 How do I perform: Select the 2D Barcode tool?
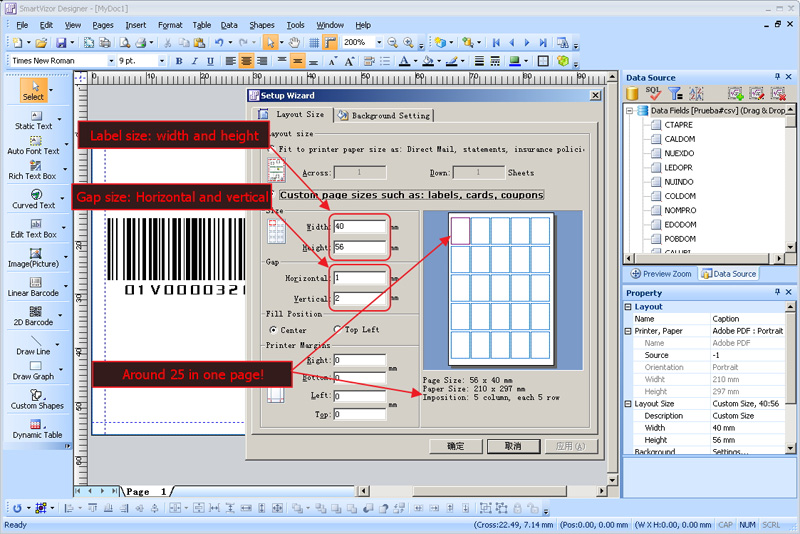coord(34,316)
